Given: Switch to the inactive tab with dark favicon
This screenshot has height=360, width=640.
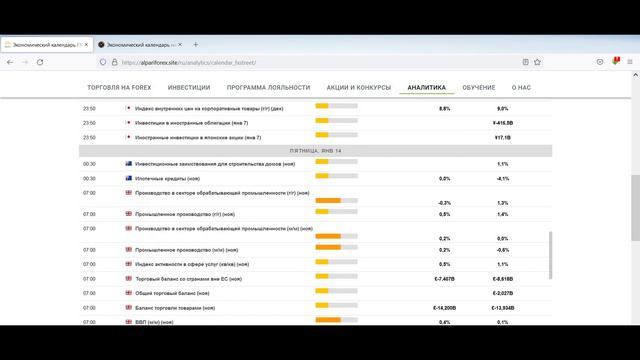Looking at the screenshot, I should point(140,44).
